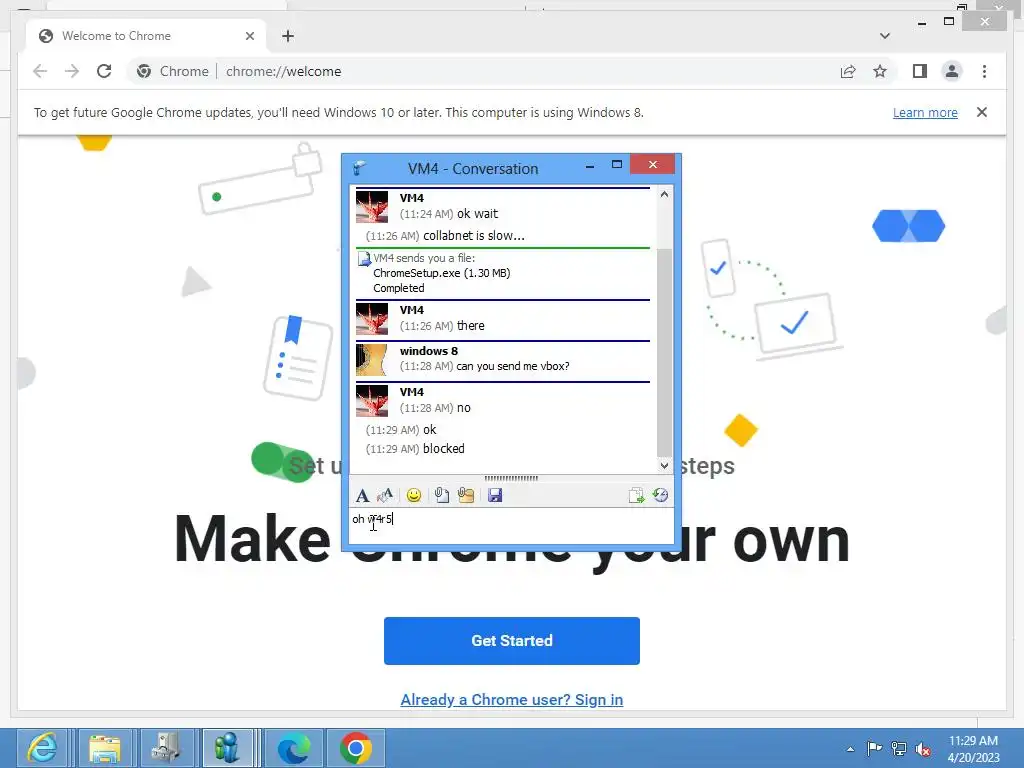Image resolution: width=1024 pixels, height=768 pixels.
Task: Click Google Chrome taskbar icon
Action: tap(356, 748)
